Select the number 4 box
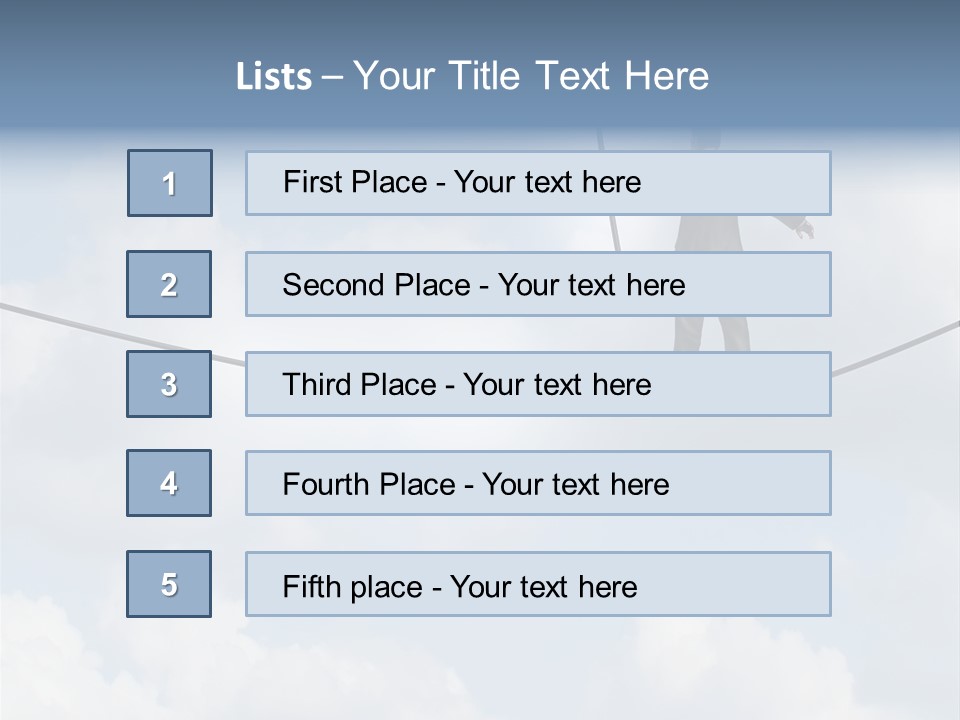The height and width of the screenshot is (720, 960). (x=169, y=483)
